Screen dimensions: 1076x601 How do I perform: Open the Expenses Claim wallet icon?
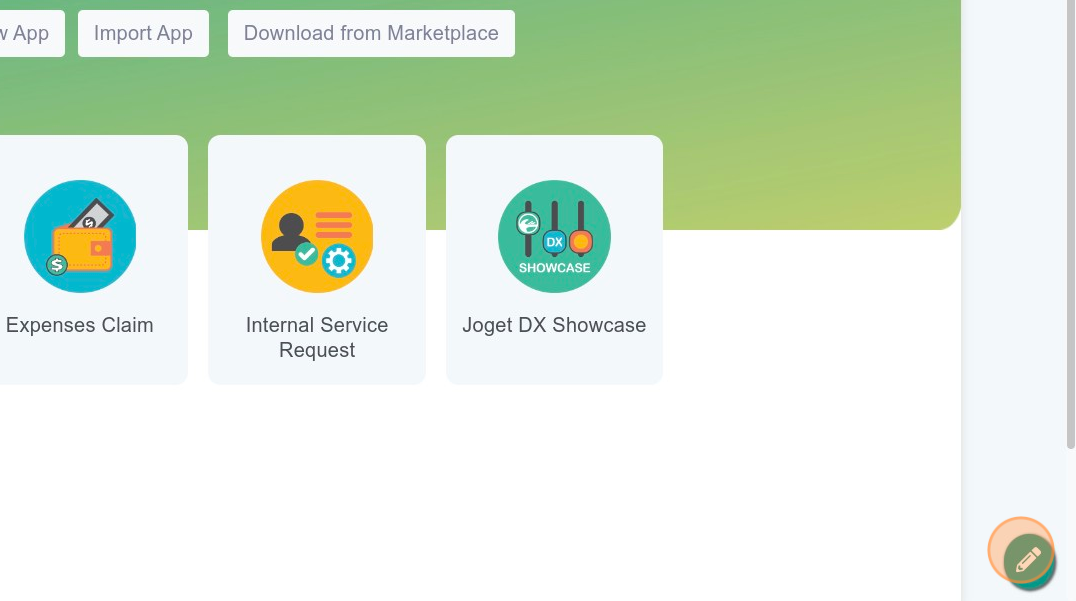[80, 237]
